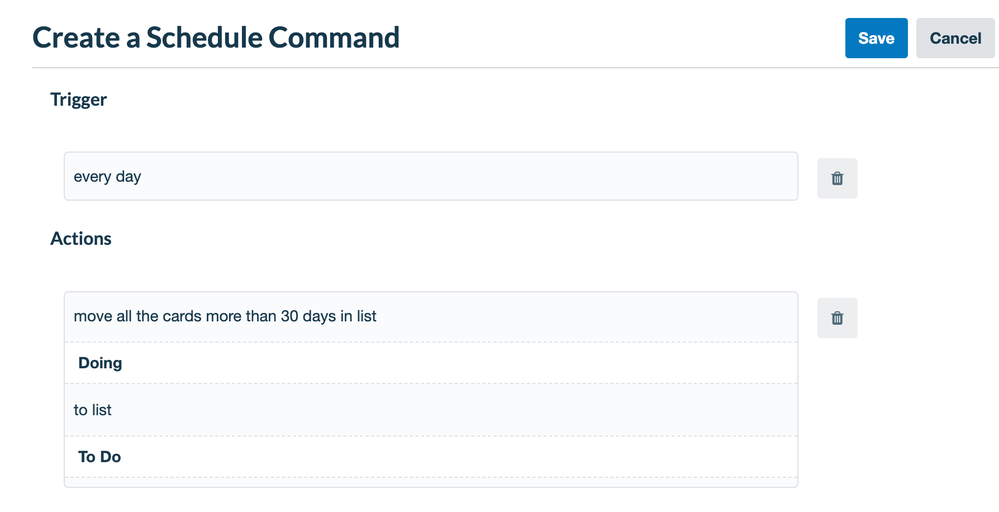Click the empty bottom row under "To Do"

(431, 482)
